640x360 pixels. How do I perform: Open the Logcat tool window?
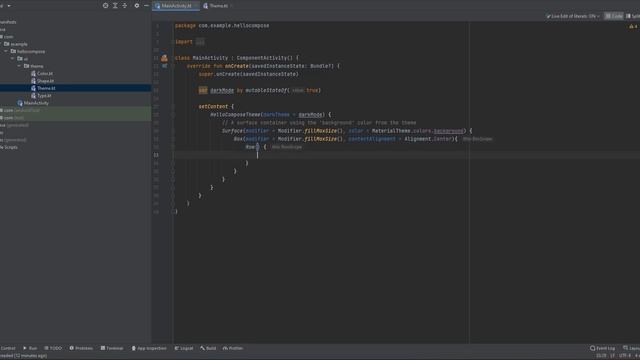click(x=184, y=348)
